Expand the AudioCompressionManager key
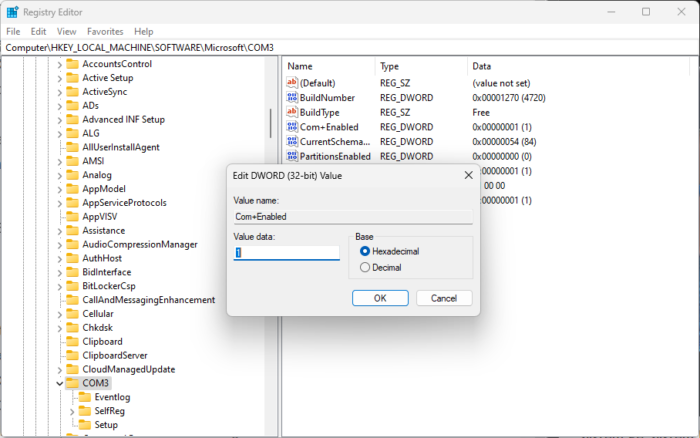Viewport: 700px width, 438px height. [x=59, y=245]
